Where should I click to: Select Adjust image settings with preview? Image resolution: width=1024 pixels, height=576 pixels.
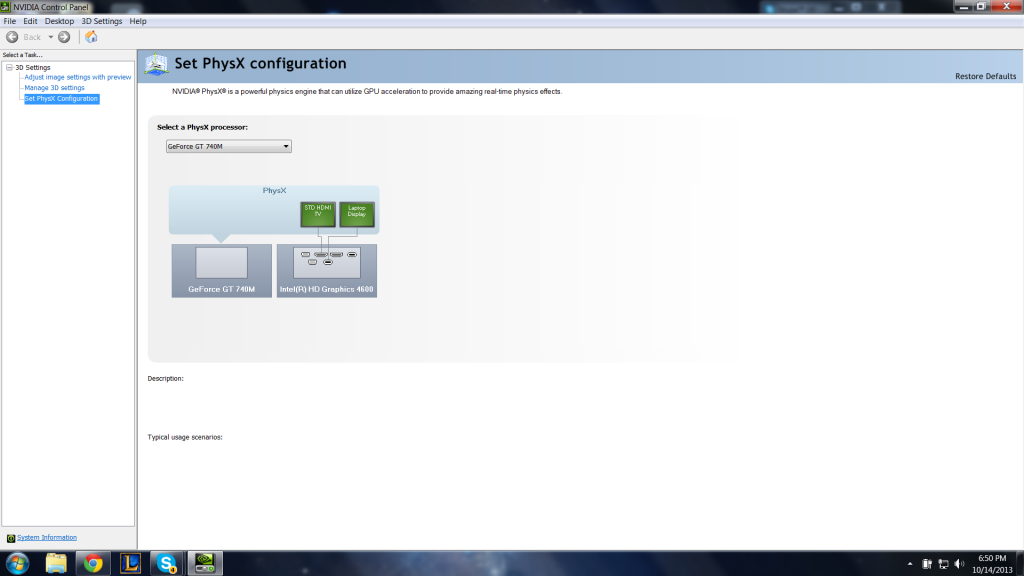(x=78, y=77)
